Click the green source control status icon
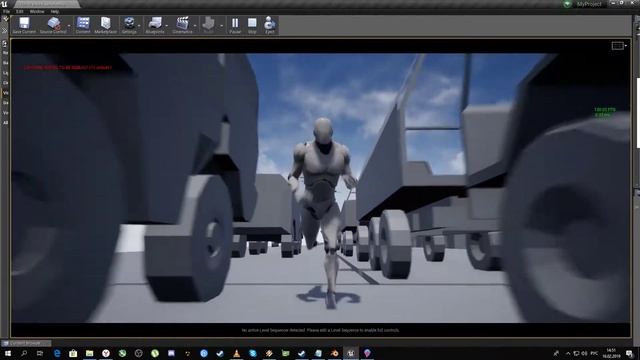Screen dimensions: 640x360 pyautogui.click(x=567, y=4)
